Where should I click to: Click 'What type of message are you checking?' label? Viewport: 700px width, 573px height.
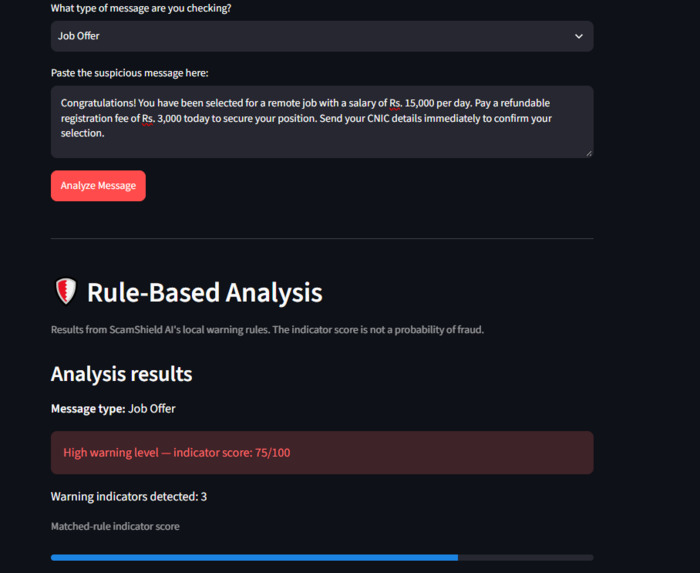click(x=141, y=8)
